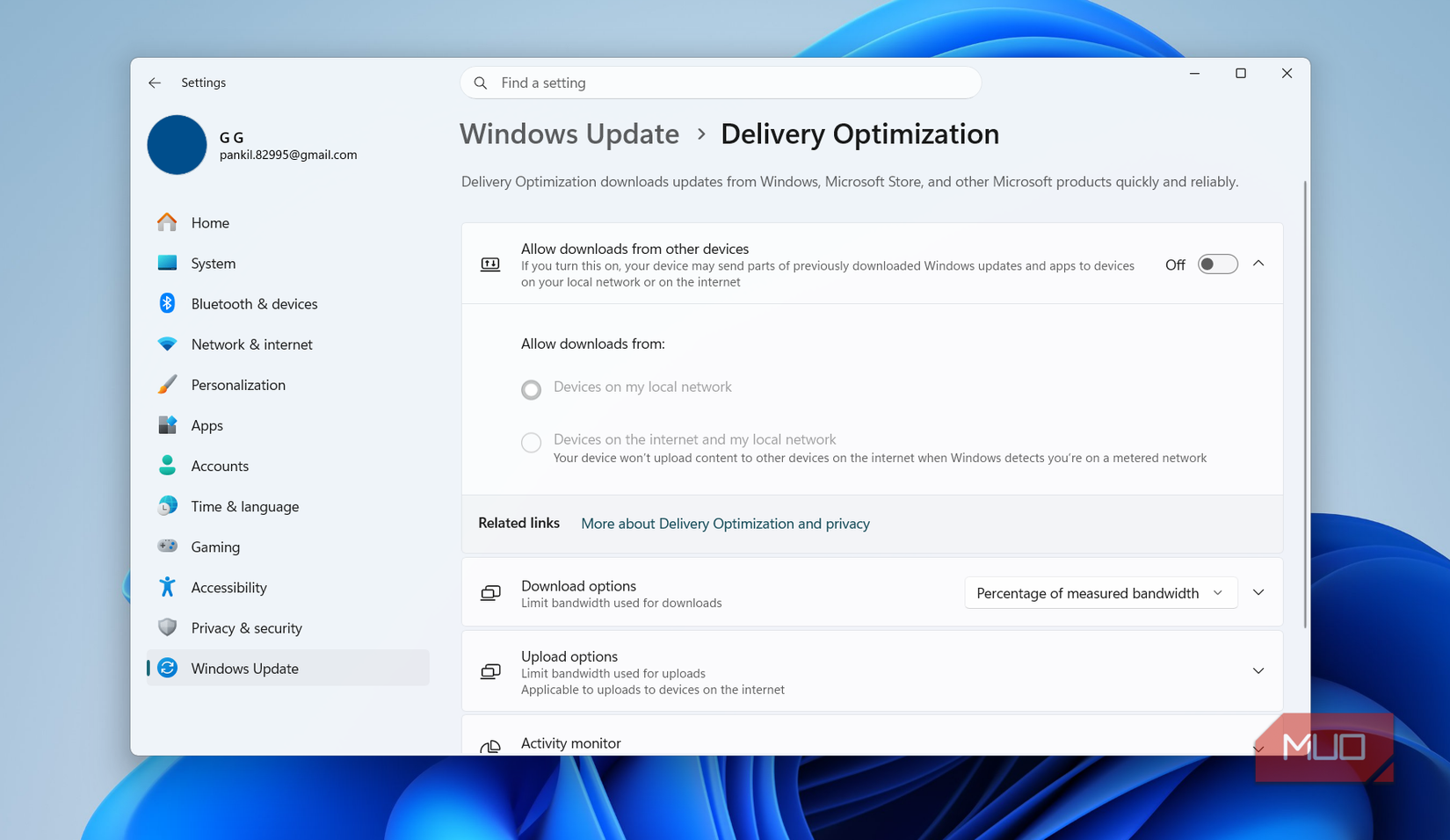Click the vertical scrollbar in Settings
Viewport: 1450px width, 840px height.
1305,404
